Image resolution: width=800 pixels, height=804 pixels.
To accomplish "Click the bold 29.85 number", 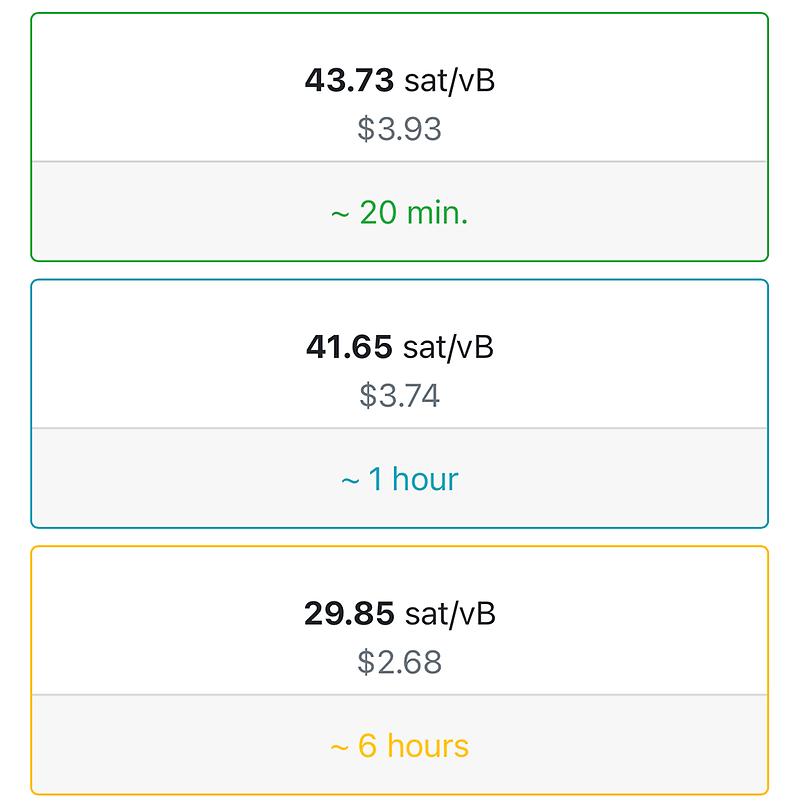I will [349, 613].
